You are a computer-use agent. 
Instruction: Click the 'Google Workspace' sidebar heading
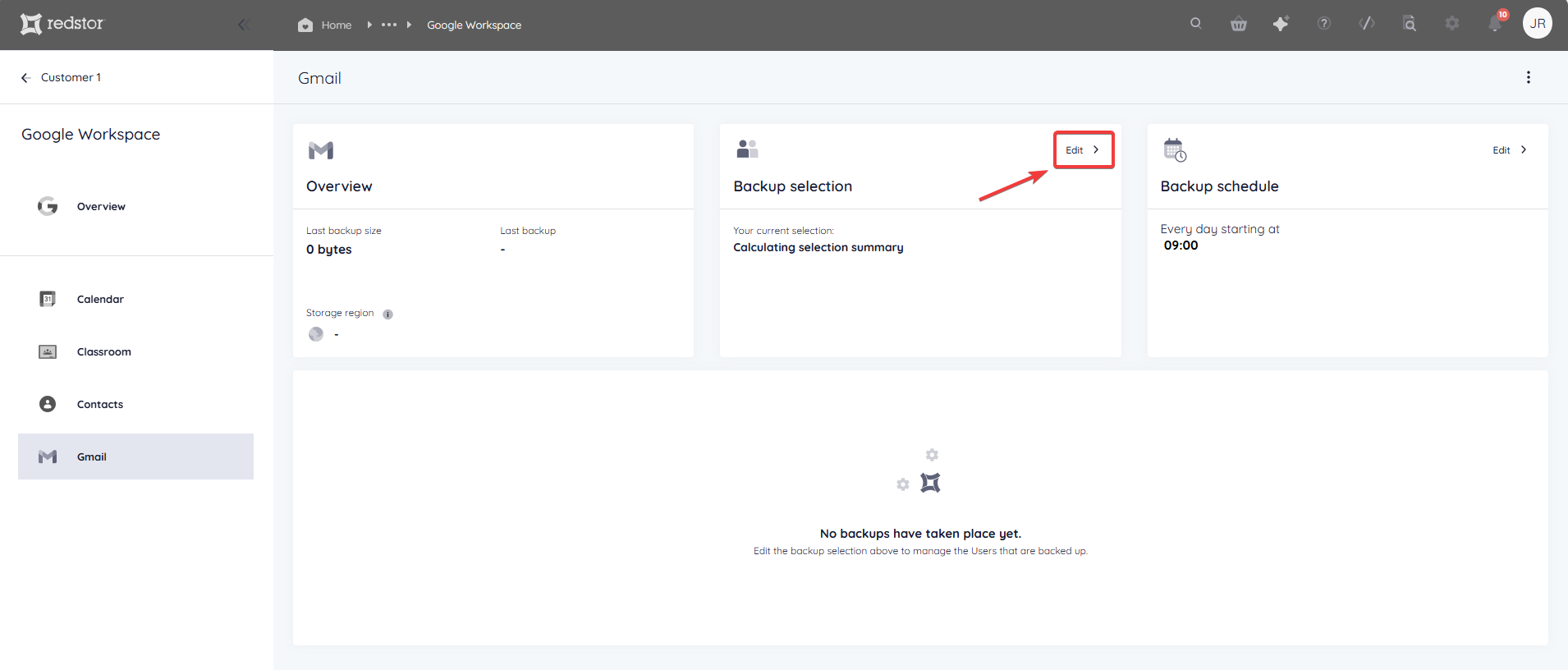click(90, 135)
